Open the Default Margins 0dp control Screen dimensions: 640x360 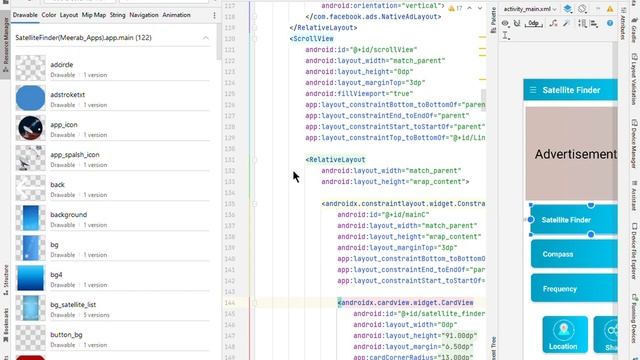tap(533, 23)
